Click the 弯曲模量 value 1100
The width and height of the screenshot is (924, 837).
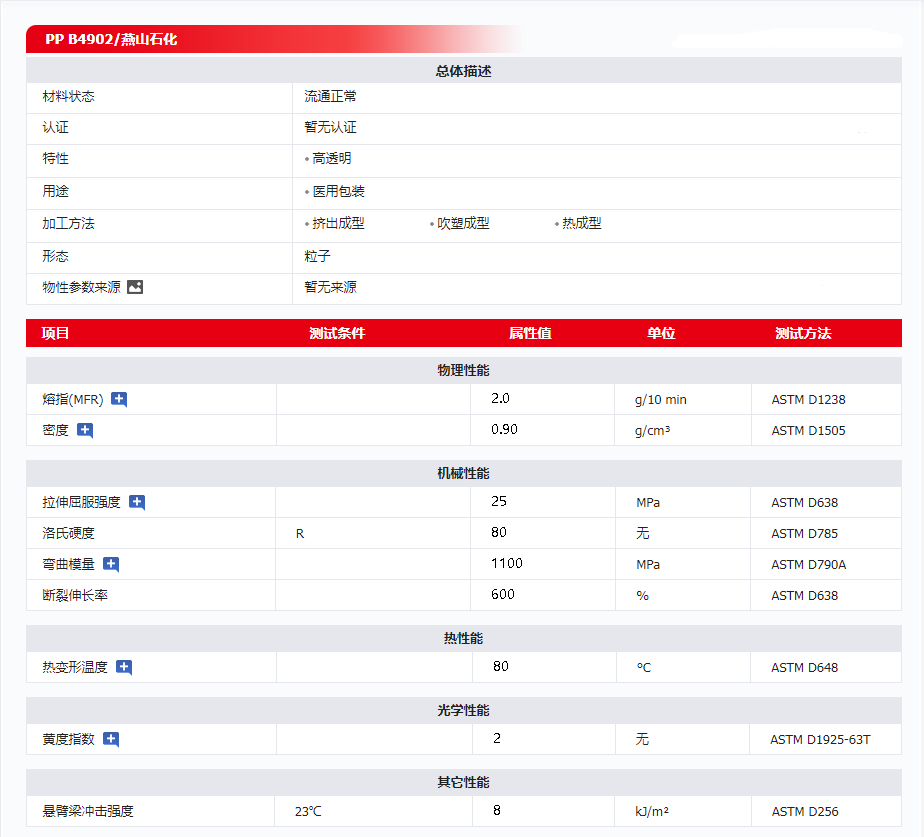507,563
